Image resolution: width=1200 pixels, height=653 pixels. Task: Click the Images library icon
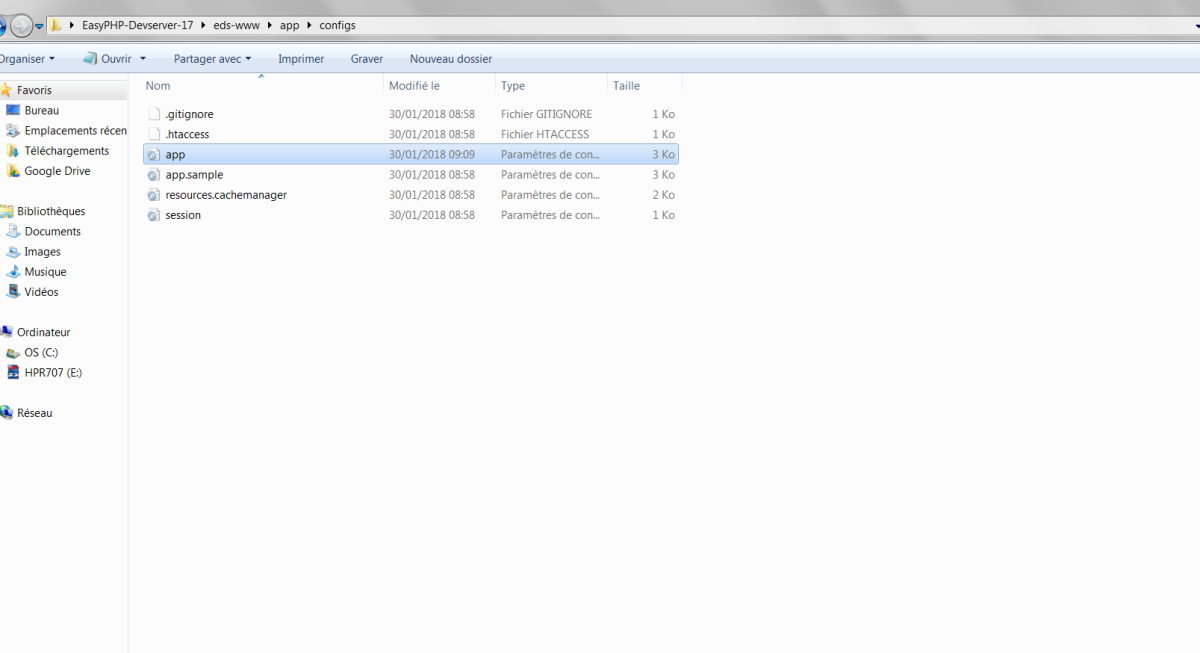(13, 252)
